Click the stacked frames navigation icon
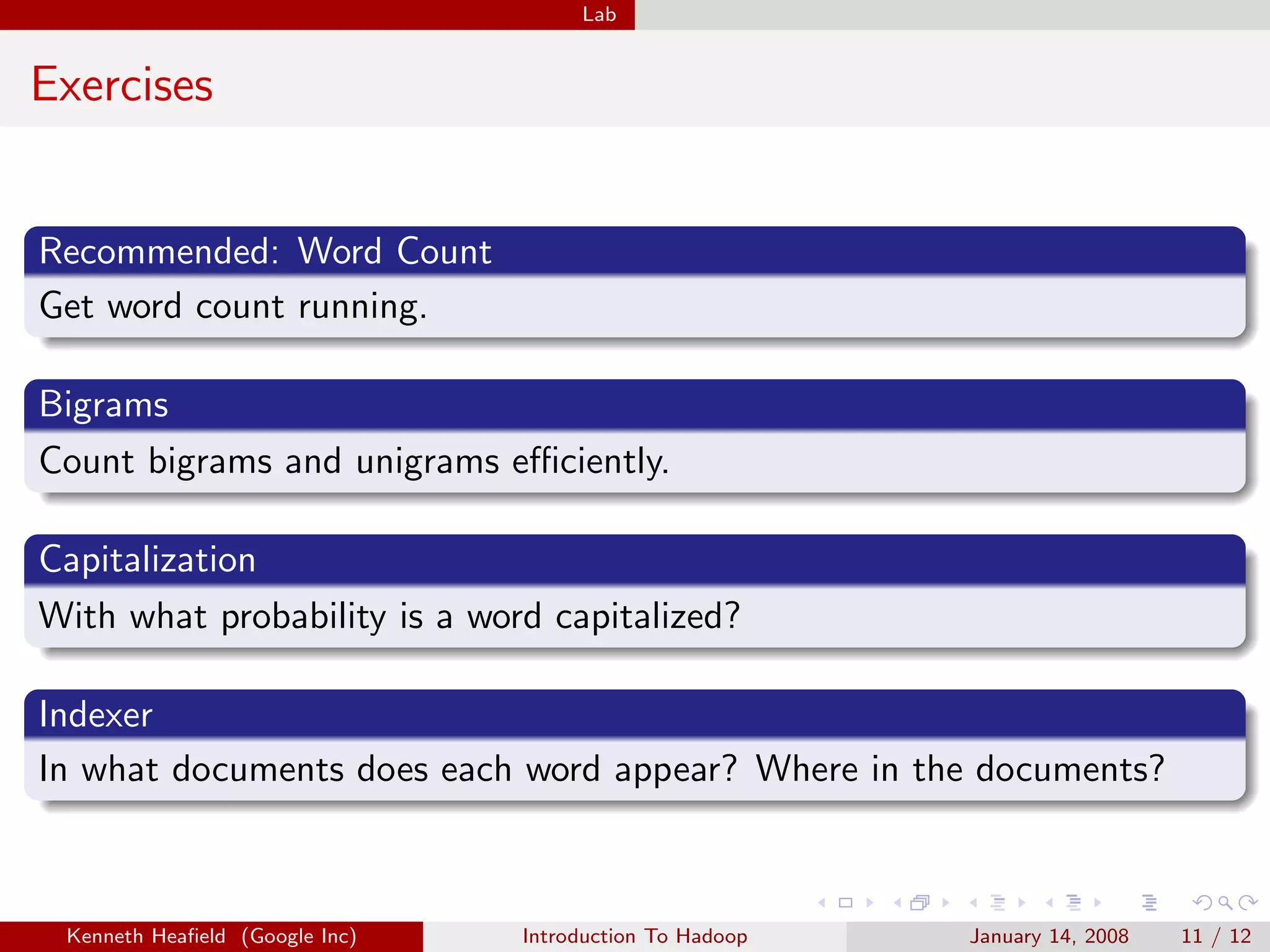Viewport: 1270px width, 952px height. 920,903
